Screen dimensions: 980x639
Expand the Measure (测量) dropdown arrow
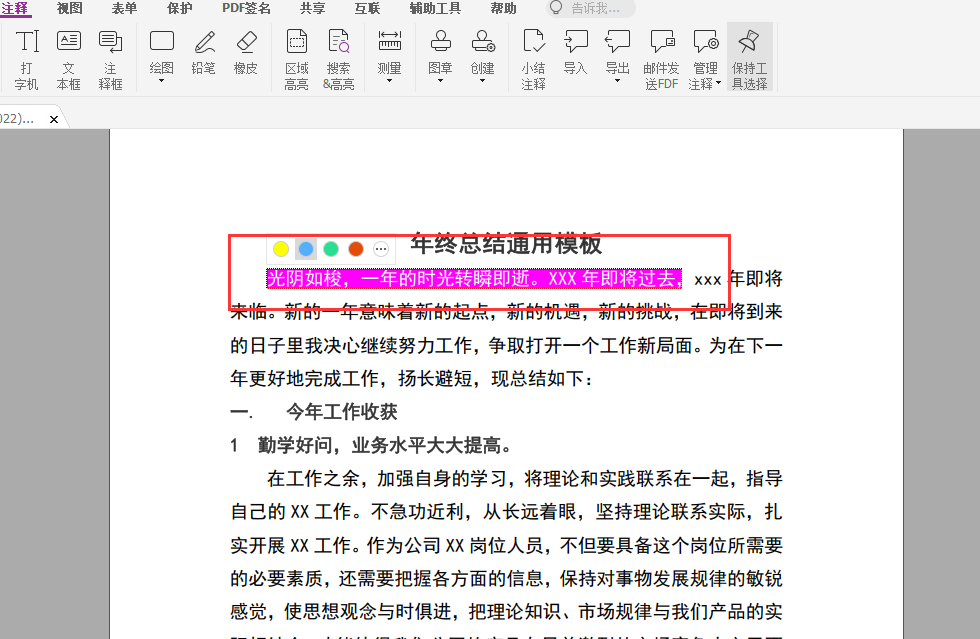(x=389, y=81)
